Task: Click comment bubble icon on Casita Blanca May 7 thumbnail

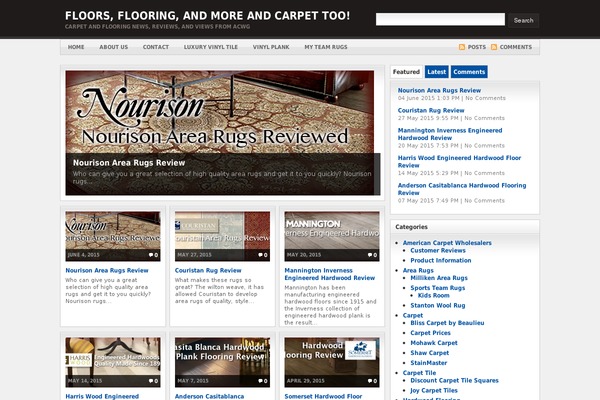Action: [x=260, y=381]
